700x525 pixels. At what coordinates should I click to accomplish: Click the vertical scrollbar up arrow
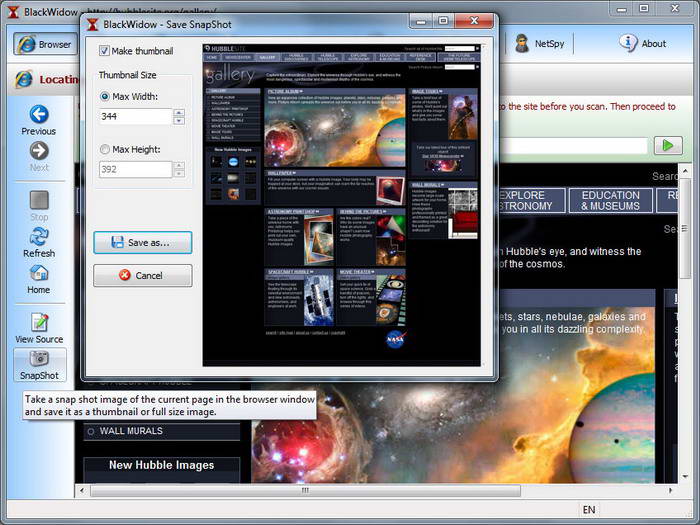(x=685, y=171)
